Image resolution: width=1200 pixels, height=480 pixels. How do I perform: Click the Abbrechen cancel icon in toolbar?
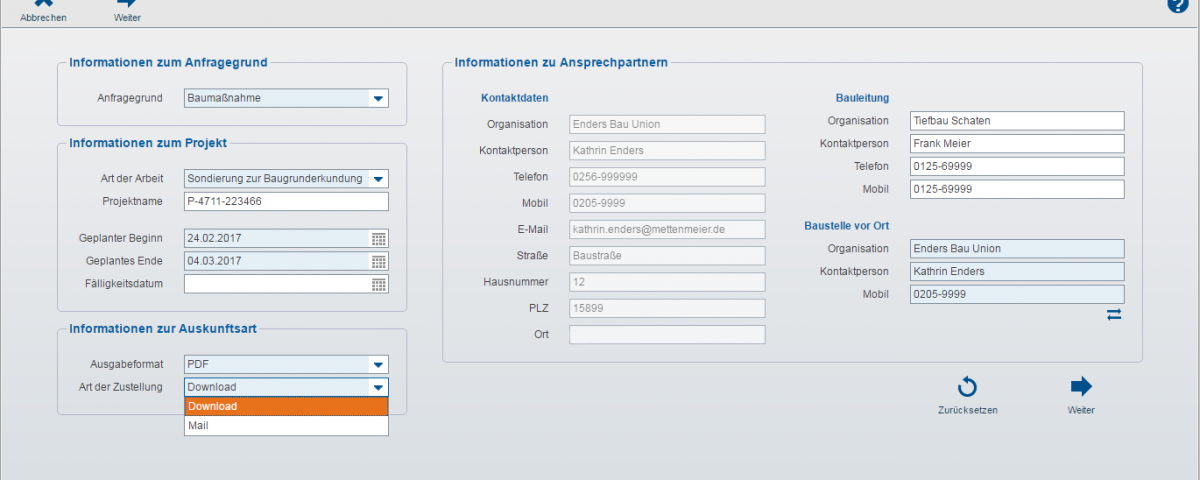(43, 5)
